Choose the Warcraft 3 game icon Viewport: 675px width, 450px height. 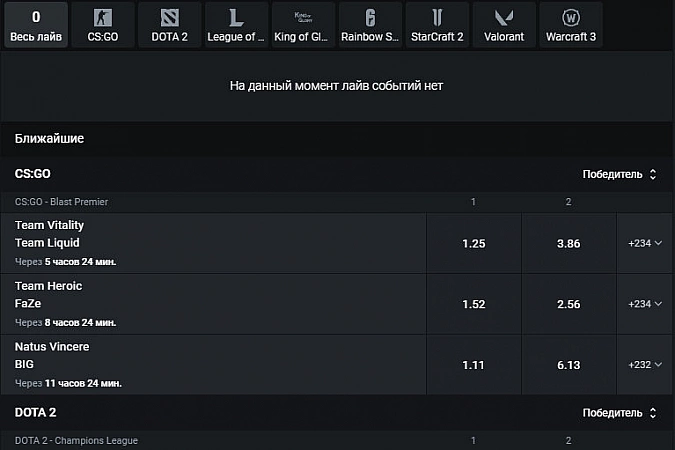point(571,19)
